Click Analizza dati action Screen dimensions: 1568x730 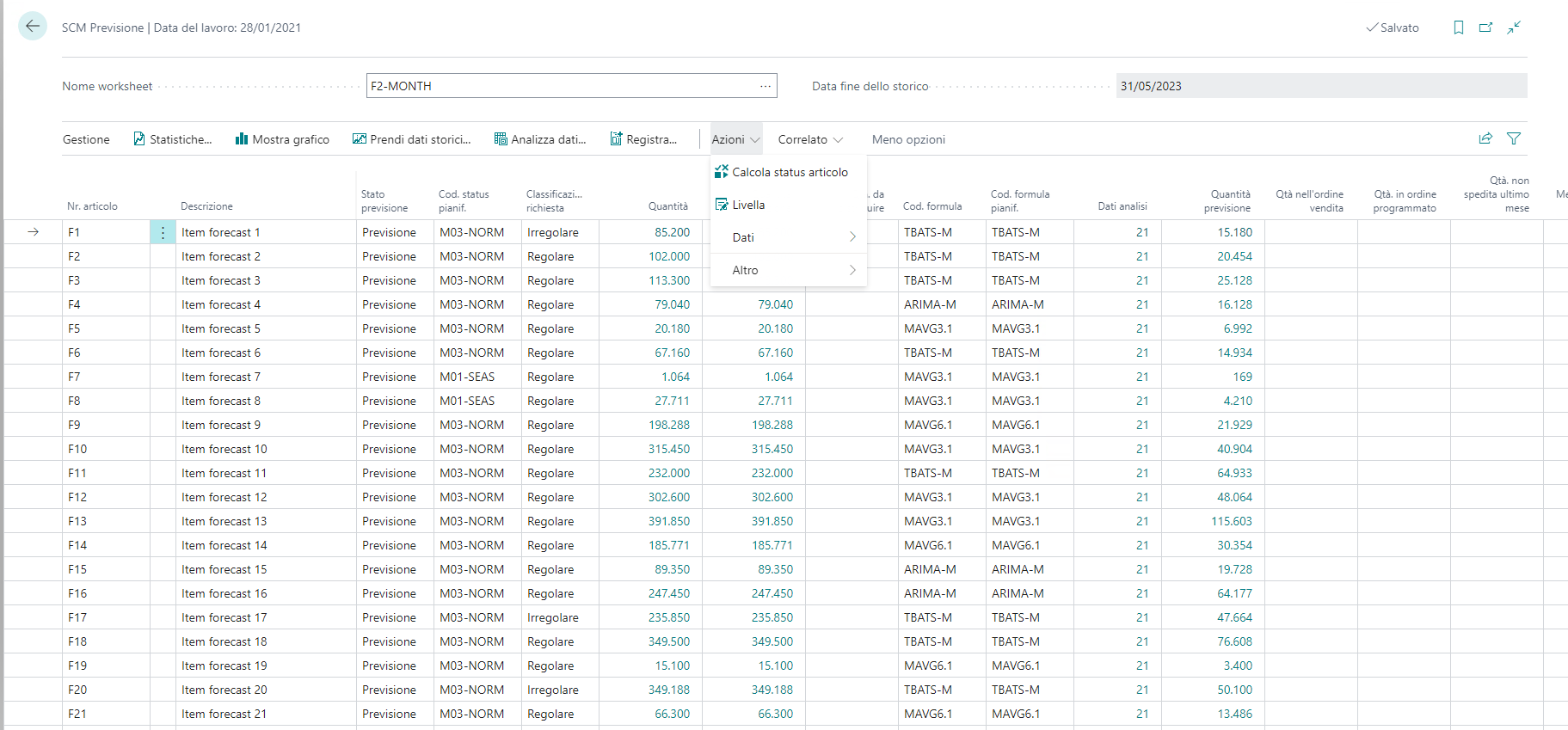coord(540,139)
